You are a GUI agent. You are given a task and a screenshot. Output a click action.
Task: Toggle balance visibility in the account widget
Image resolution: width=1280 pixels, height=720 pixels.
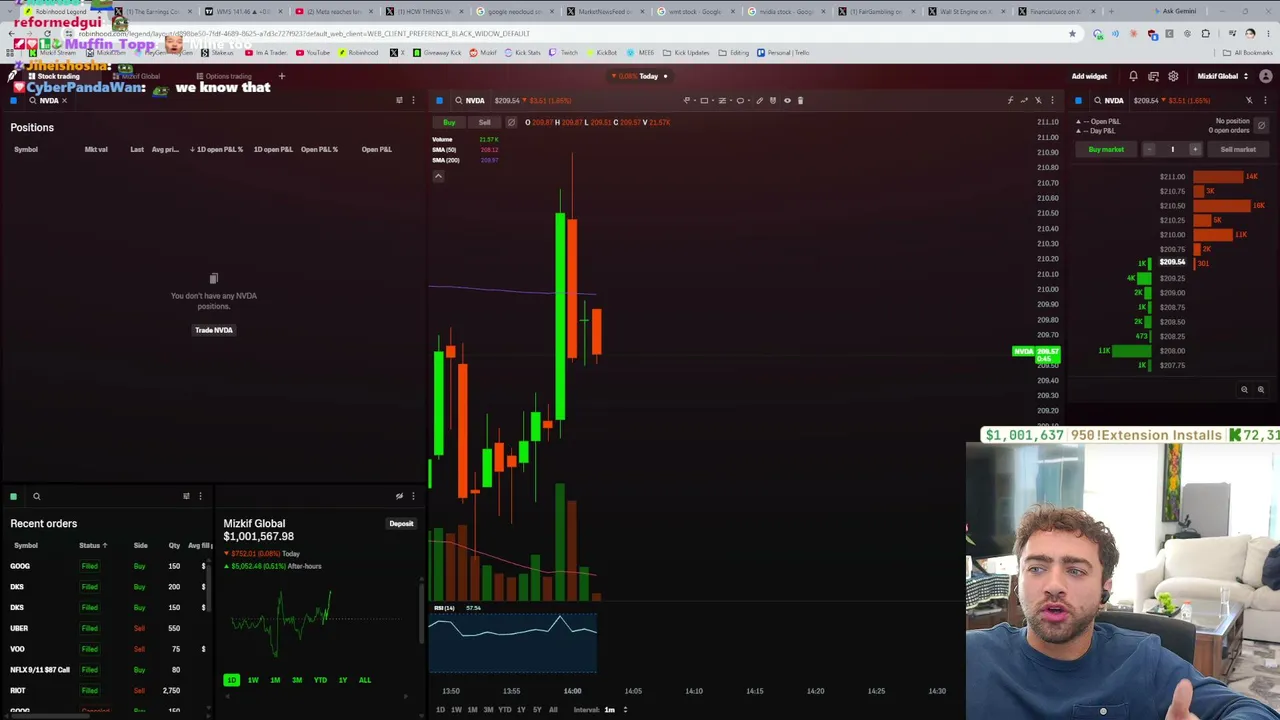[x=399, y=496]
